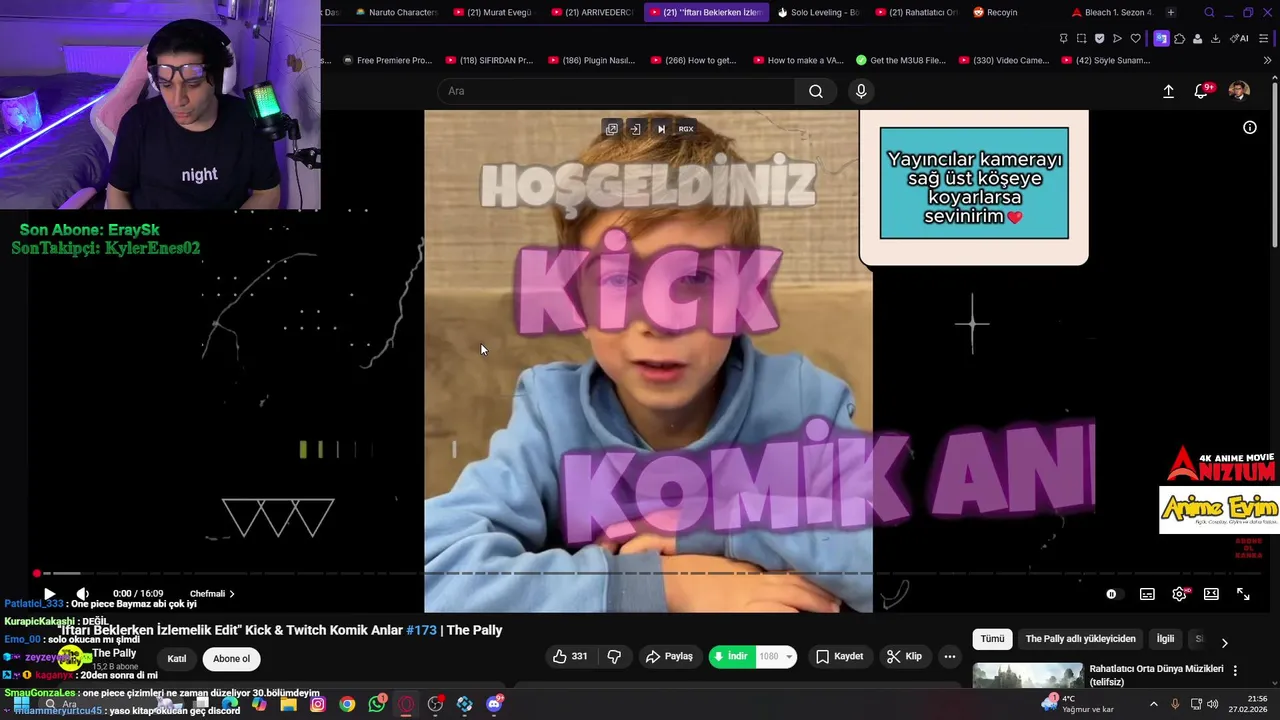Open Instagram from the taskbar

(318, 704)
